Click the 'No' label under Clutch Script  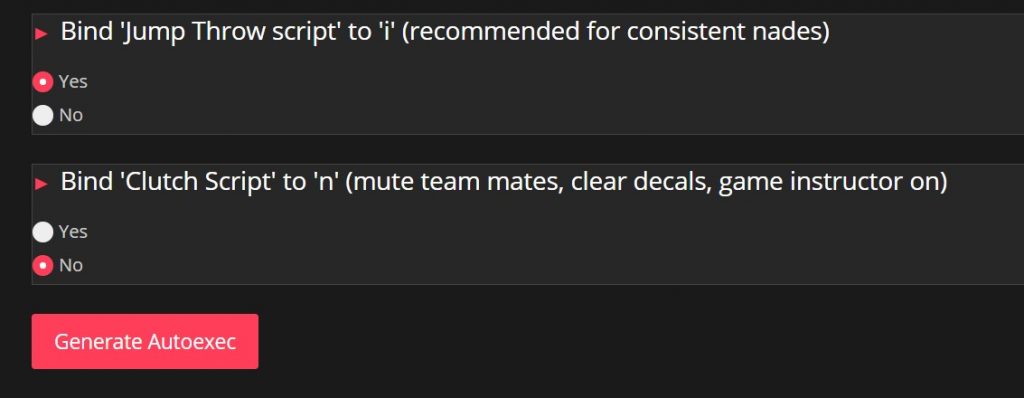point(71,265)
